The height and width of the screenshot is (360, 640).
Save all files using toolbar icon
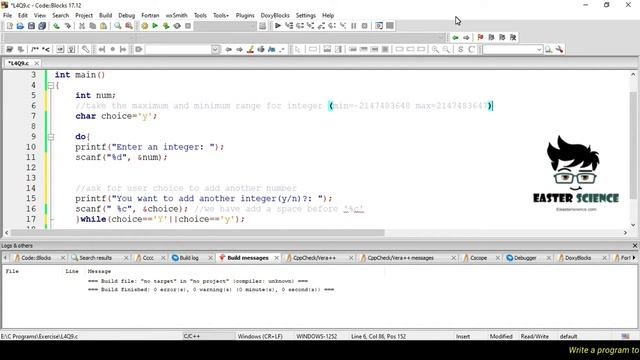42,26
